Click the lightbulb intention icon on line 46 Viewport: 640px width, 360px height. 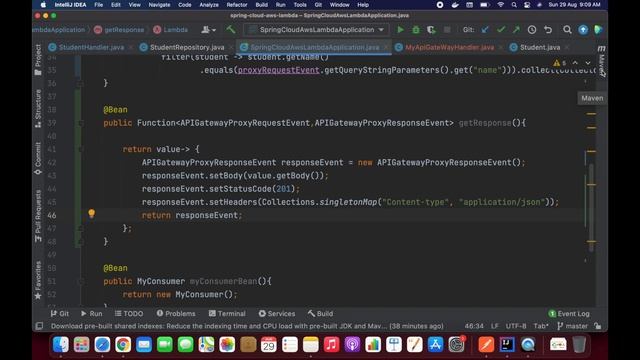tap(91, 213)
